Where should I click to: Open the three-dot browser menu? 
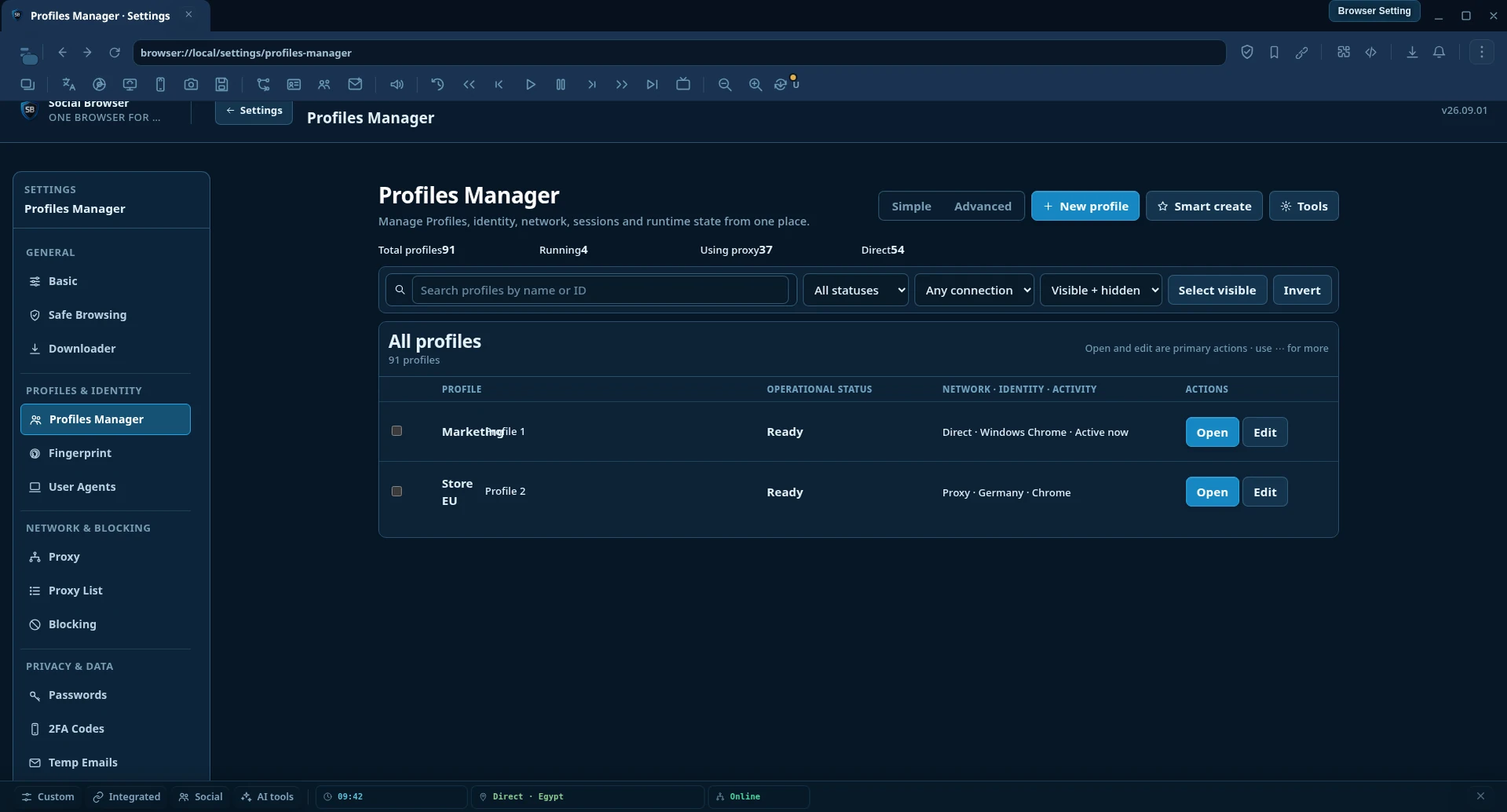[x=1482, y=53]
